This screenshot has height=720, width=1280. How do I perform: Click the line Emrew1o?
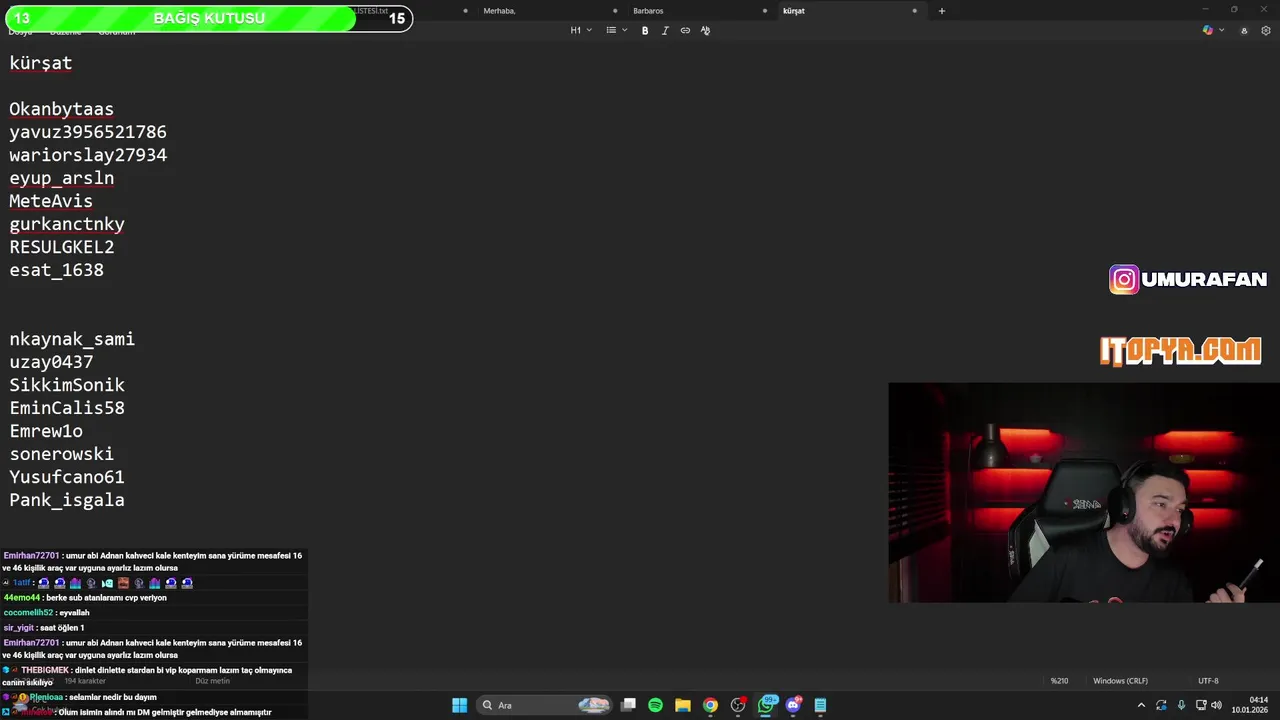(46, 431)
